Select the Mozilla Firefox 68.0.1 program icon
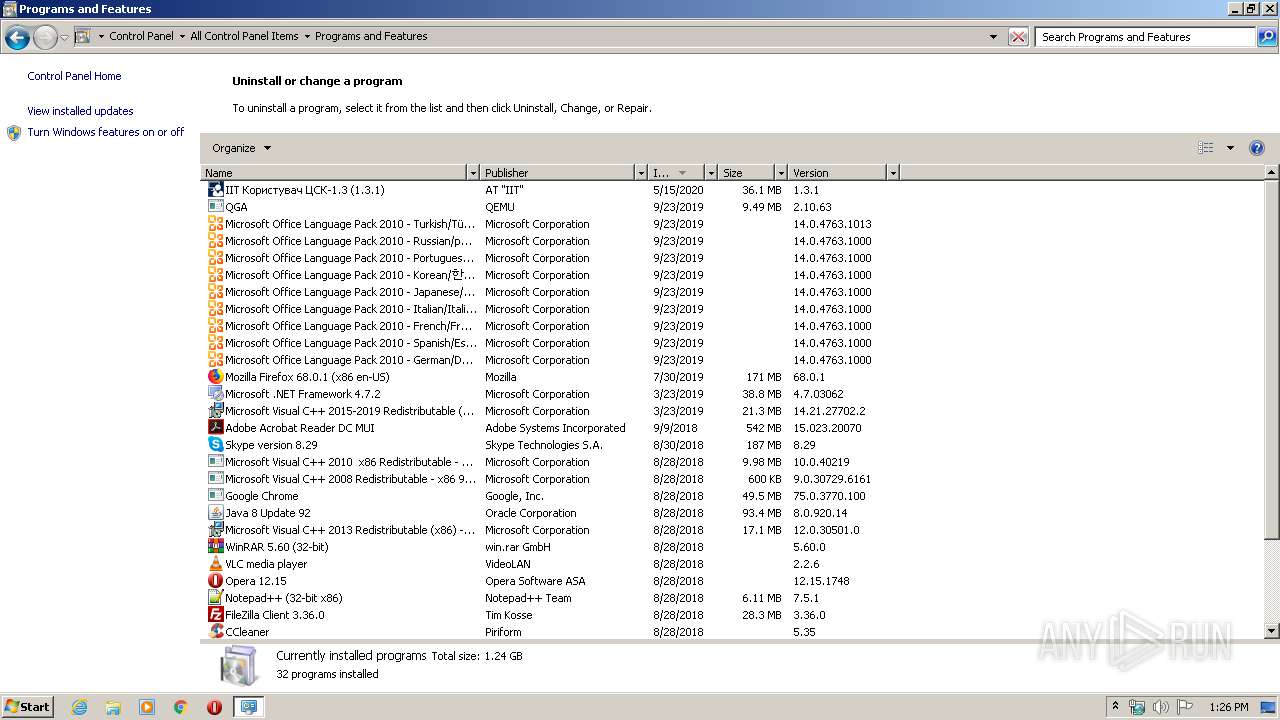The image size is (1280, 720). click(215, 377)
